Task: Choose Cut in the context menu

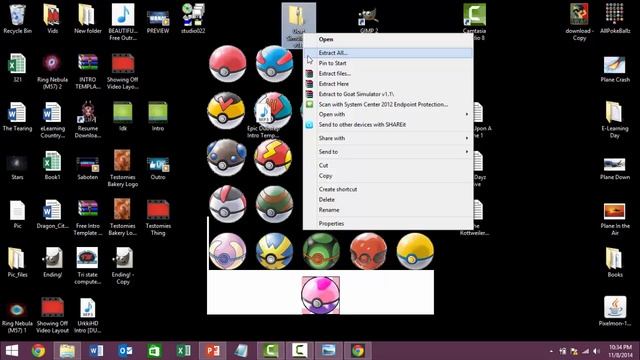Action: tap(388, 165)
